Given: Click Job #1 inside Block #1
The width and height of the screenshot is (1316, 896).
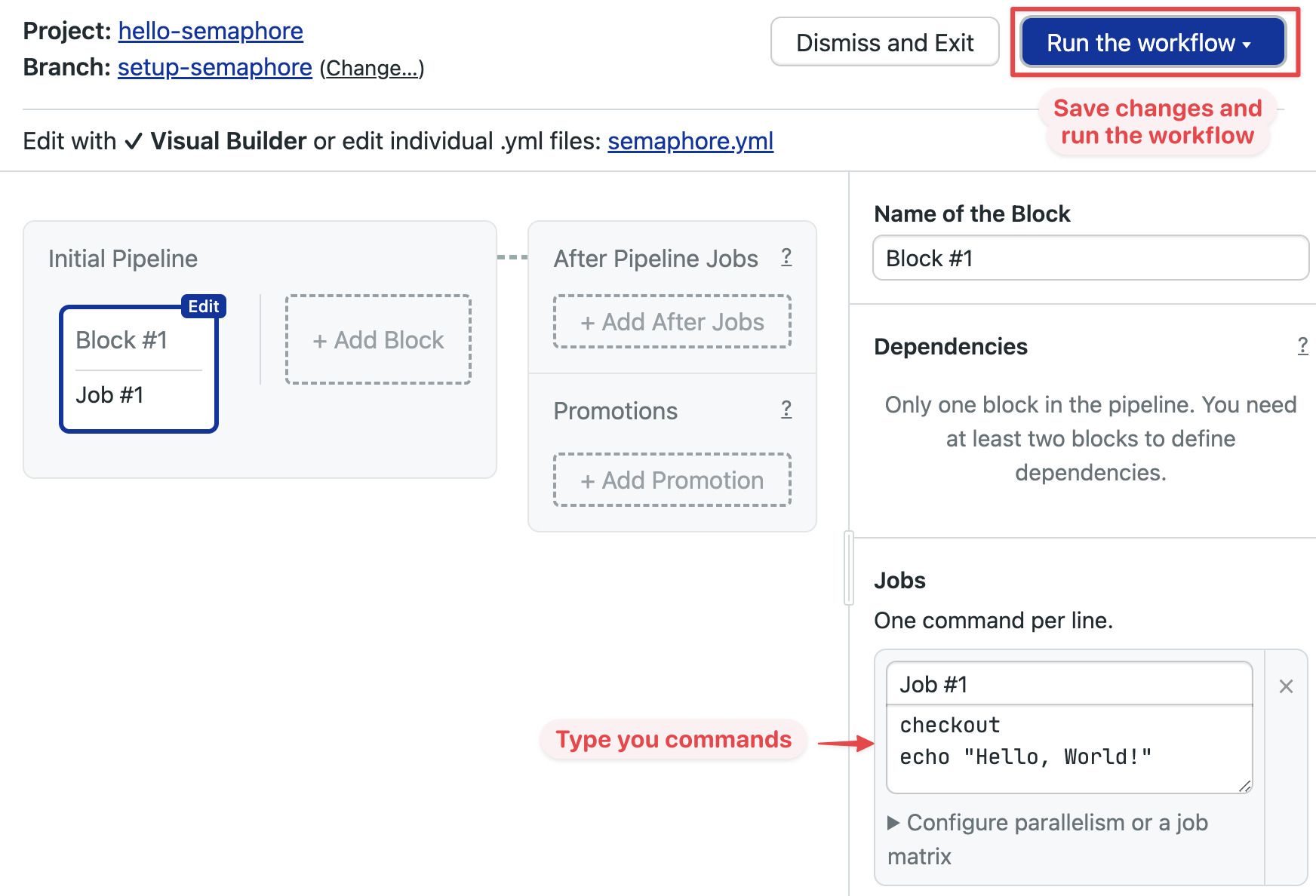Looking at the screenshot, I should pyautogui.click(x=109, y=394).
